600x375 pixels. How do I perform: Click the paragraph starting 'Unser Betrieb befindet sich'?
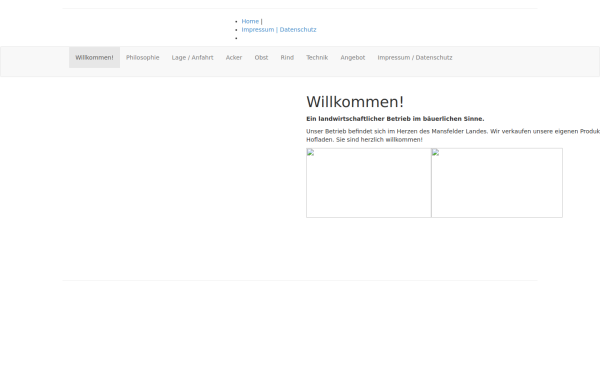tap(453, 135)
